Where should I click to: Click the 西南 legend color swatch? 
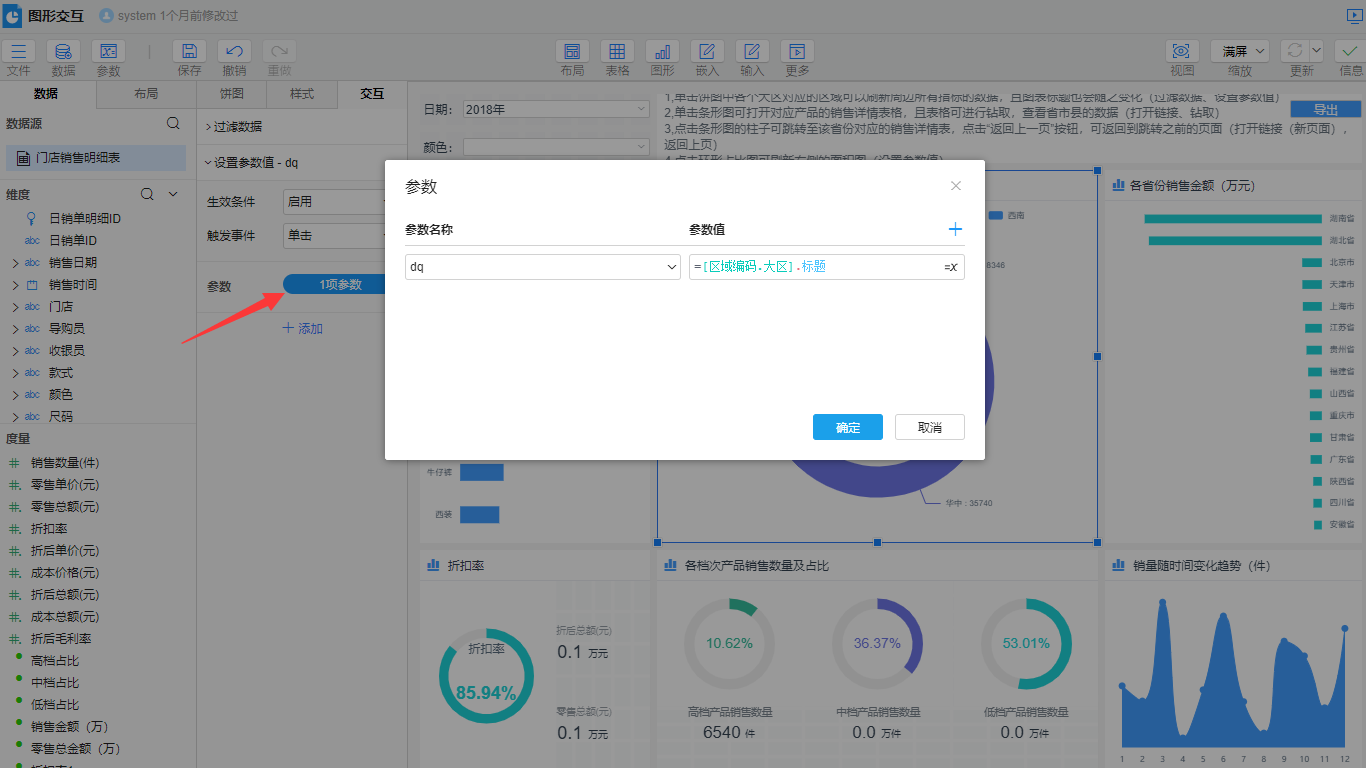coord(996,215)
